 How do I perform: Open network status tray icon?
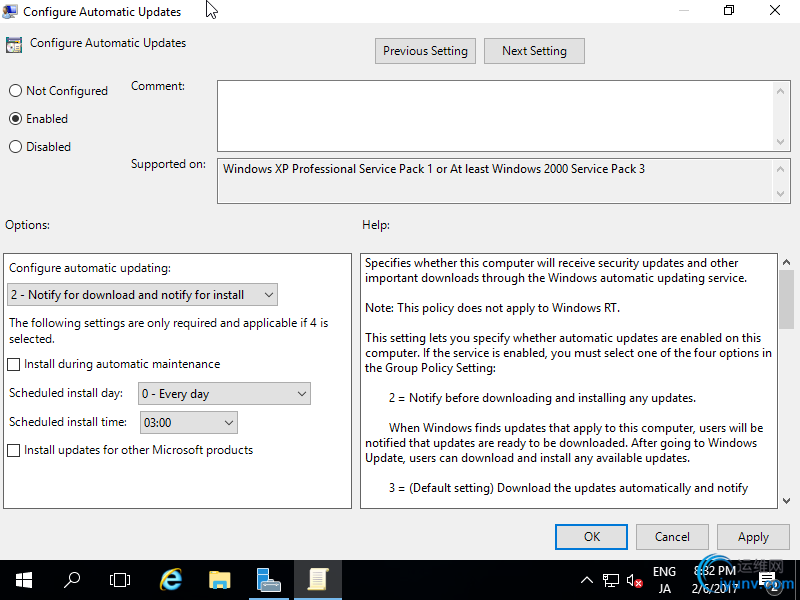pos(610,581)
